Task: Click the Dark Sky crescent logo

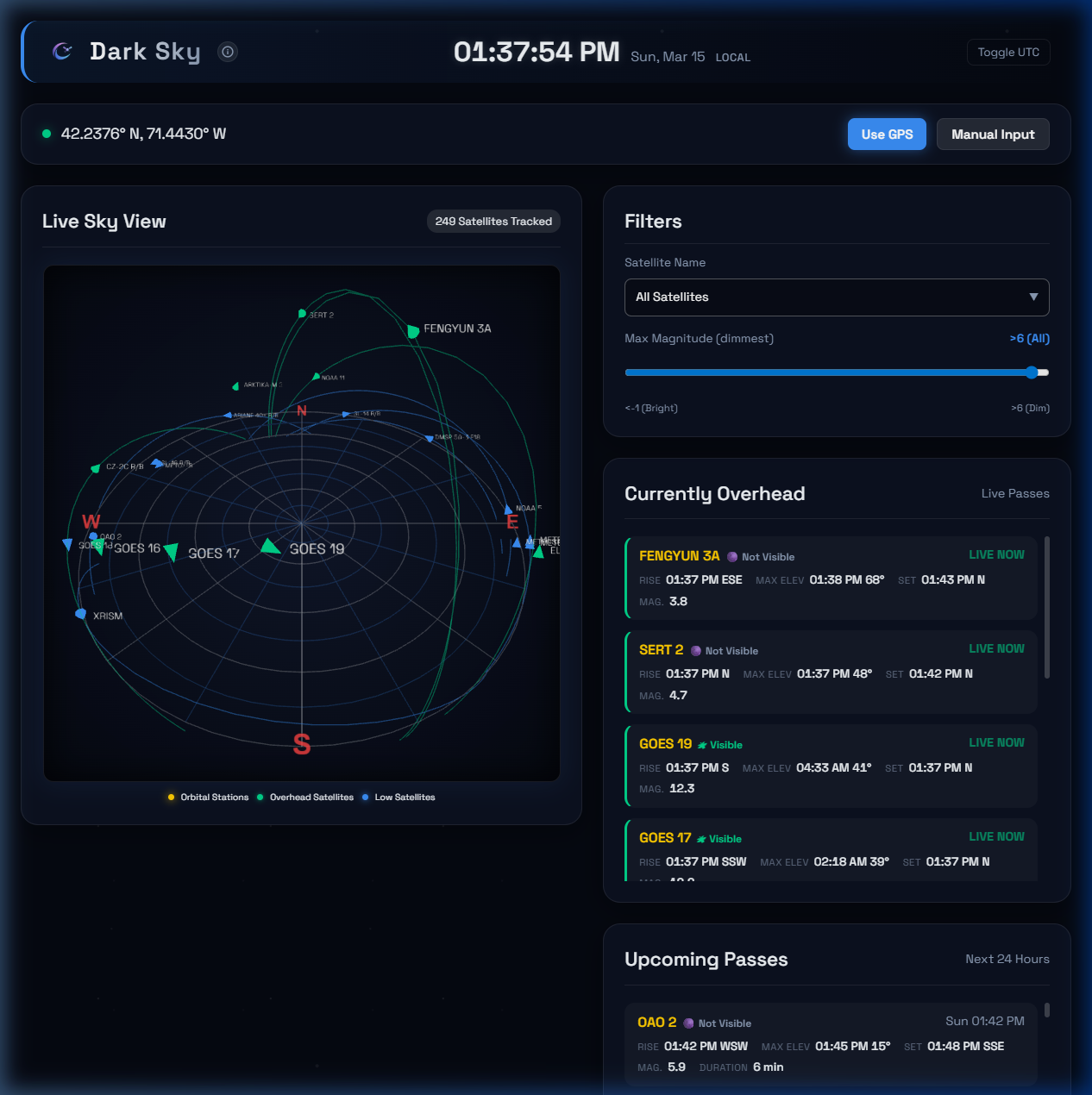Action: tap(61, 51)
